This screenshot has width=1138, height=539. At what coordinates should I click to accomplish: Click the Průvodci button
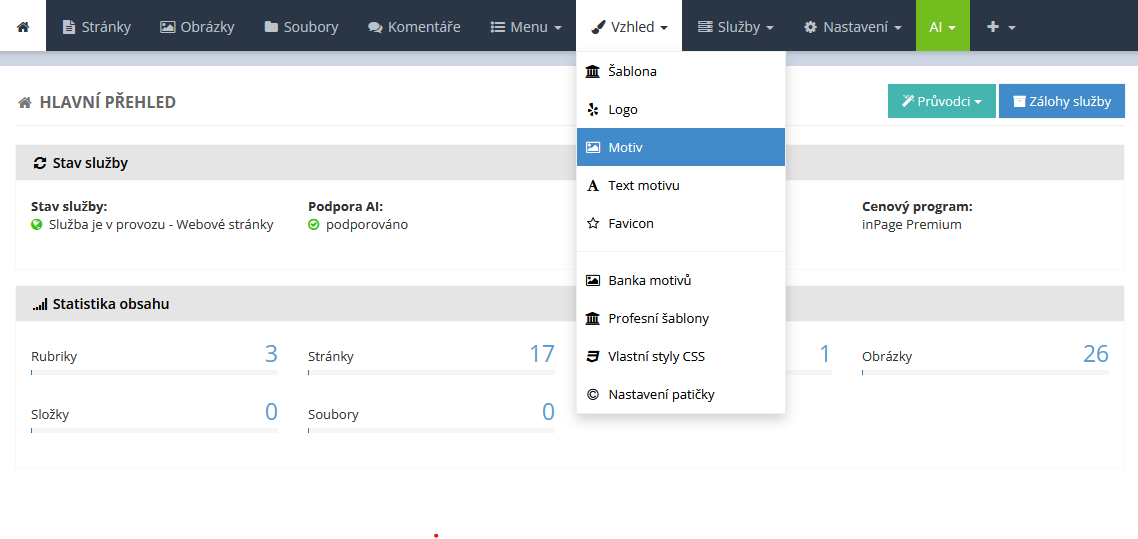(x=941, y=102)
